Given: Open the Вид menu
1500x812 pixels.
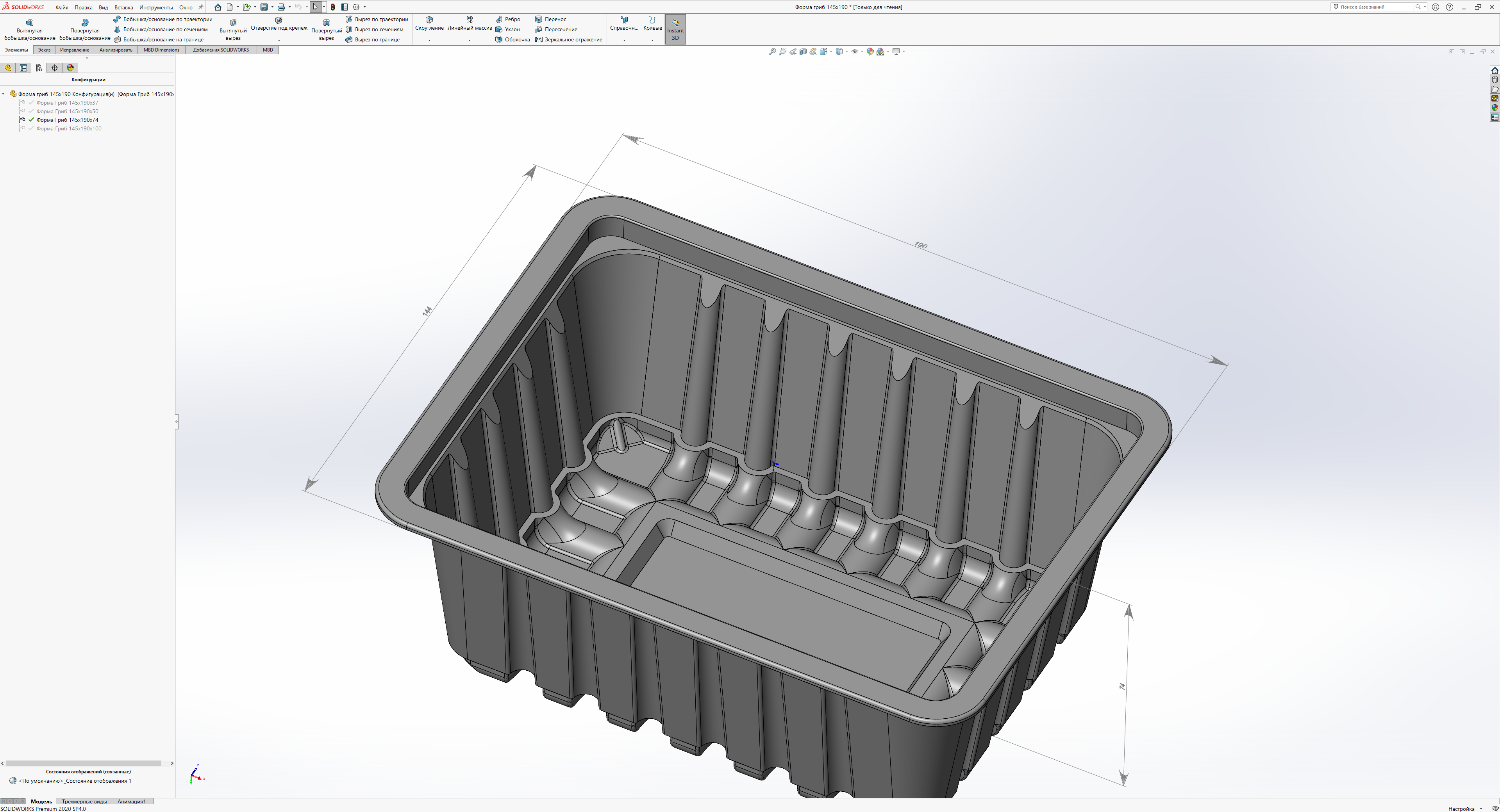Looking at the screenshot, I should 104,7.
